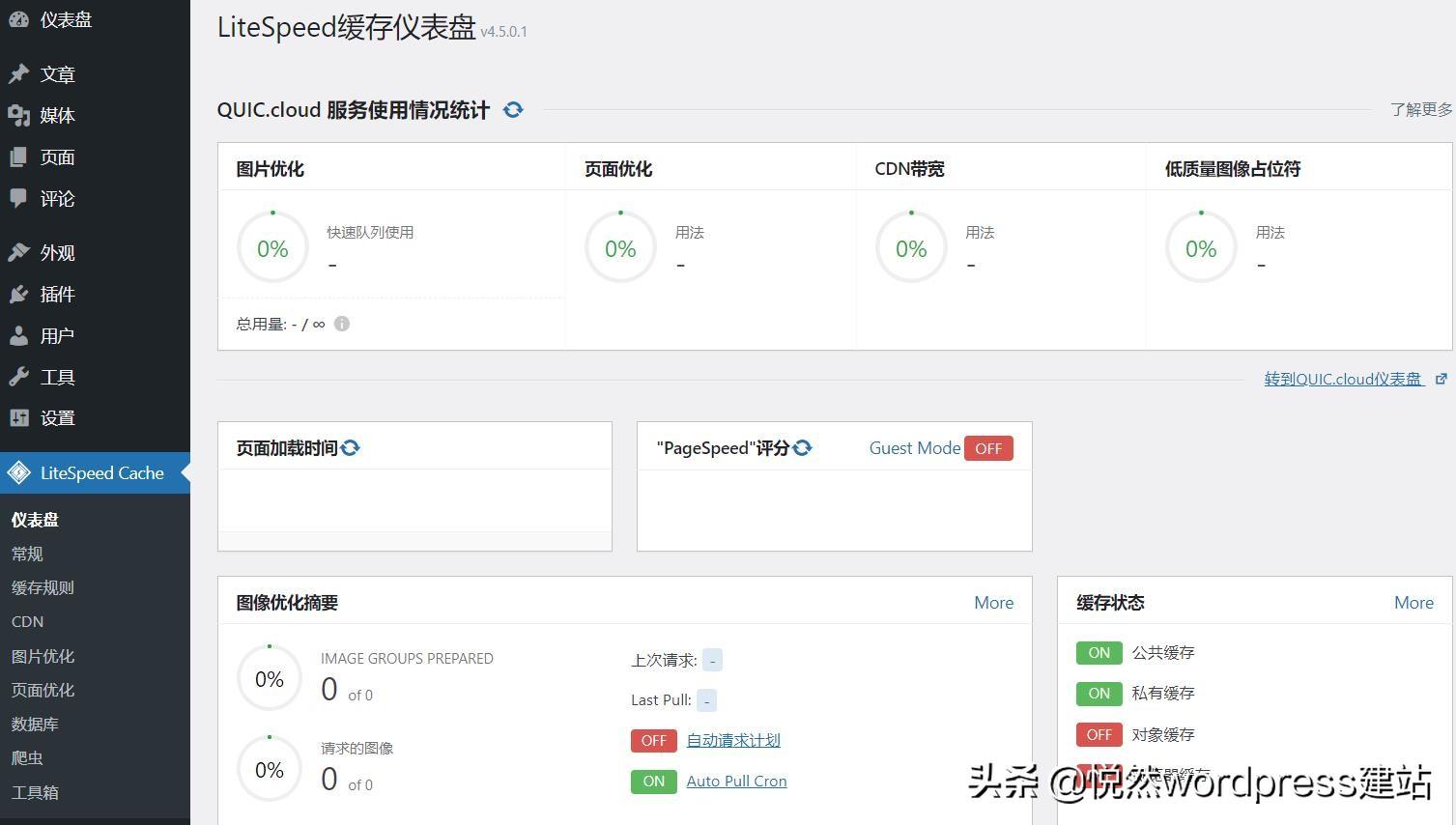Open the 缓存规则 submenu item
Screen dimensions: 1456x825
point(43,587)
